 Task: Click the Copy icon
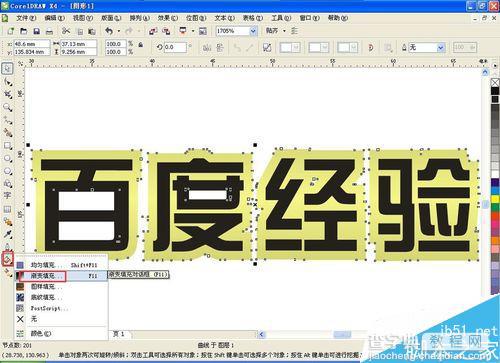80,31
